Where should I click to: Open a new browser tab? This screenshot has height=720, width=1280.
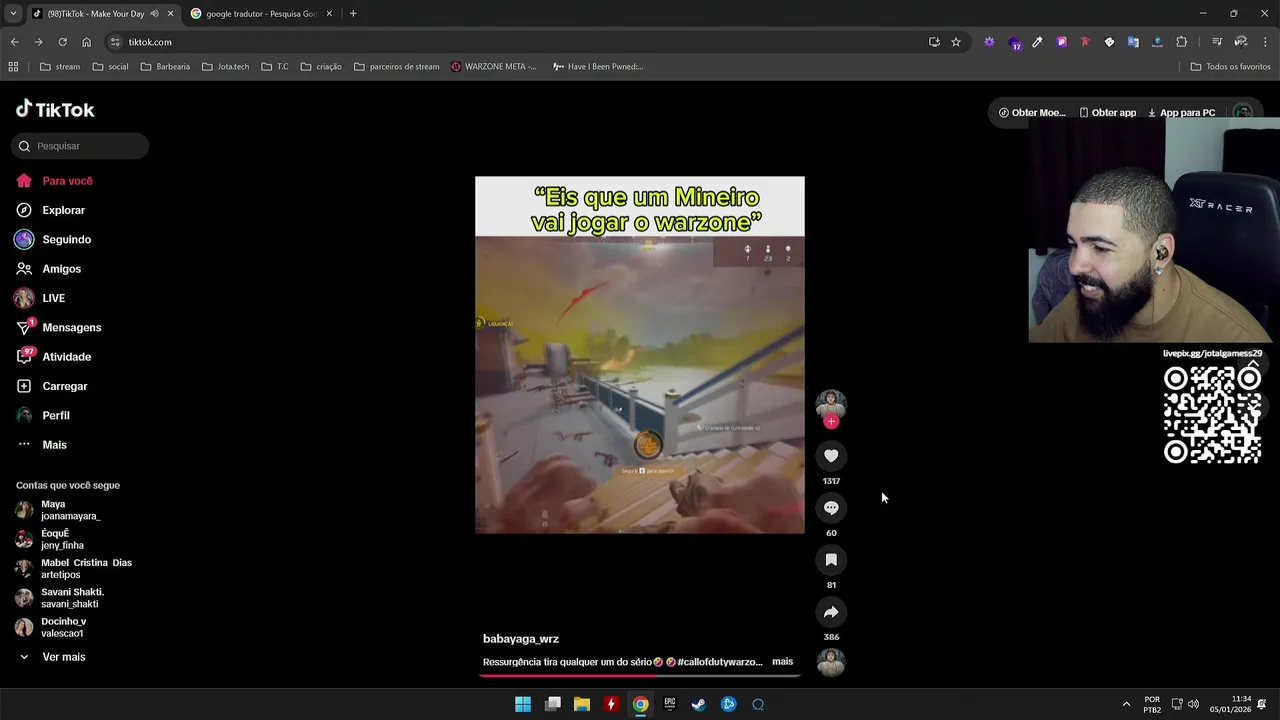click(x=353, y=14)
